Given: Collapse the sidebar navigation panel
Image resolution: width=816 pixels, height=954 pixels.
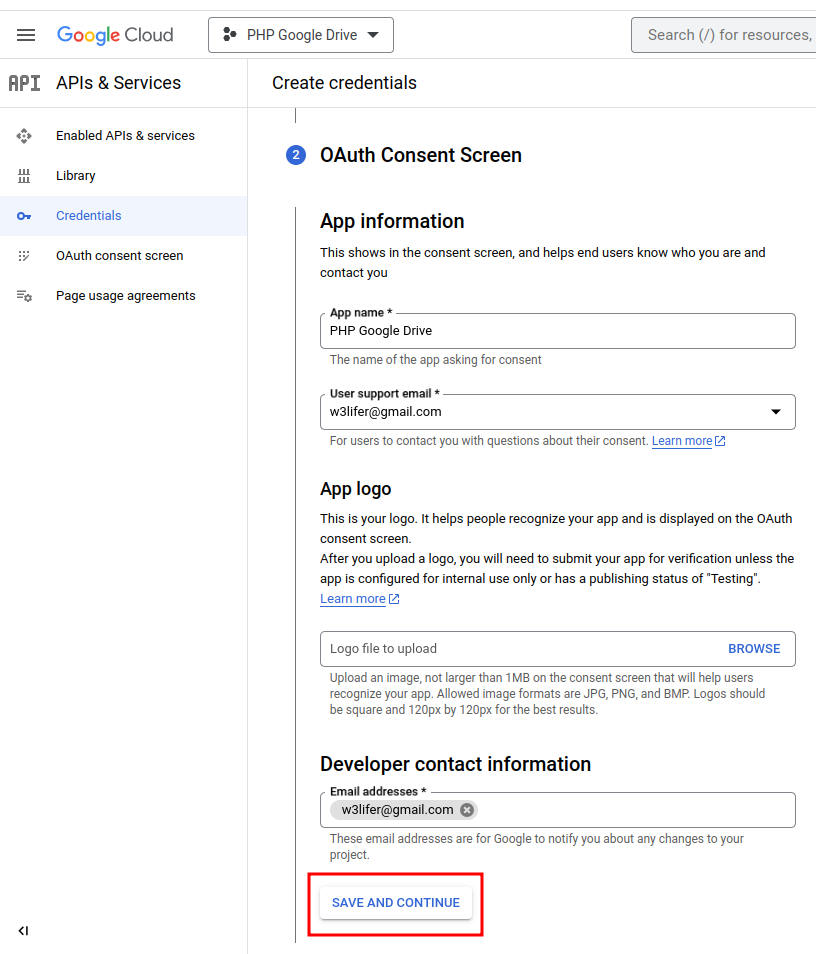Looking at the screenshot, I should [x=23, y=931].
